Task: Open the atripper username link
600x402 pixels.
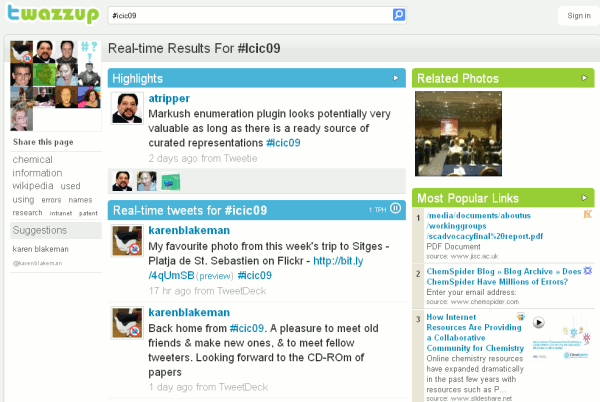Action: coord(169,98)
